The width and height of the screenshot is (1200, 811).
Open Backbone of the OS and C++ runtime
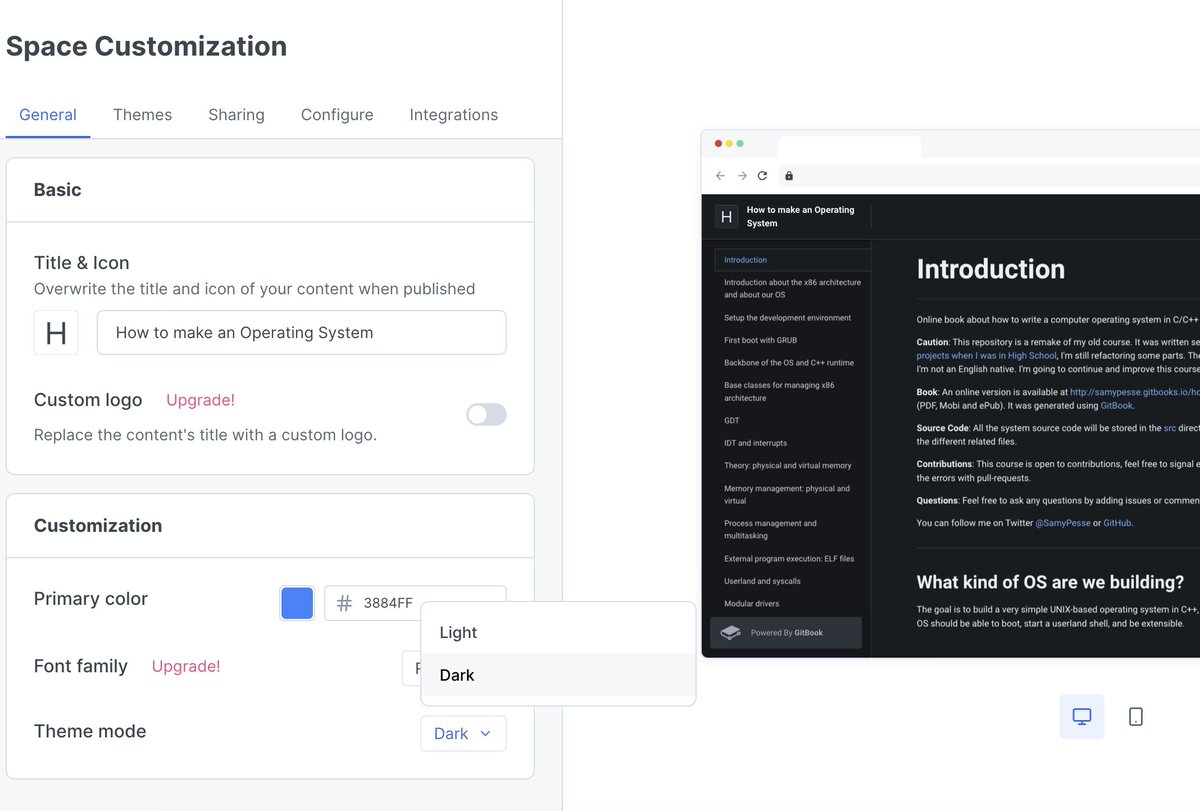(x=789, y=363)
